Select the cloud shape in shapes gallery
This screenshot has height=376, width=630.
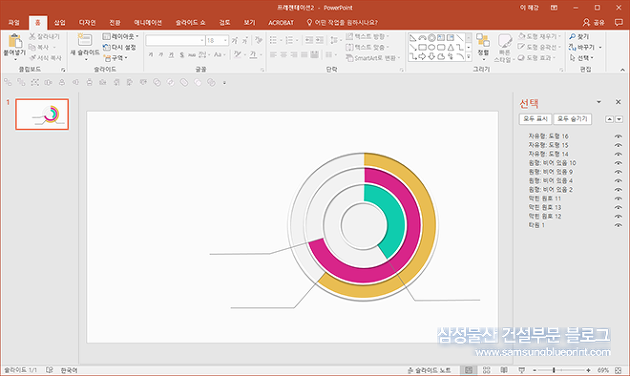click(441, 57)
